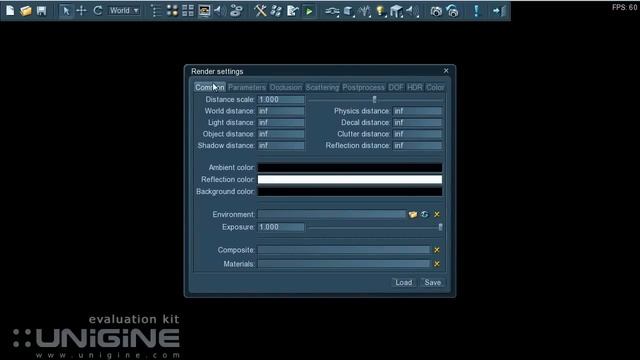The image size is (640, 360).
Task: Click the Load button
Action: pos(404,282)
